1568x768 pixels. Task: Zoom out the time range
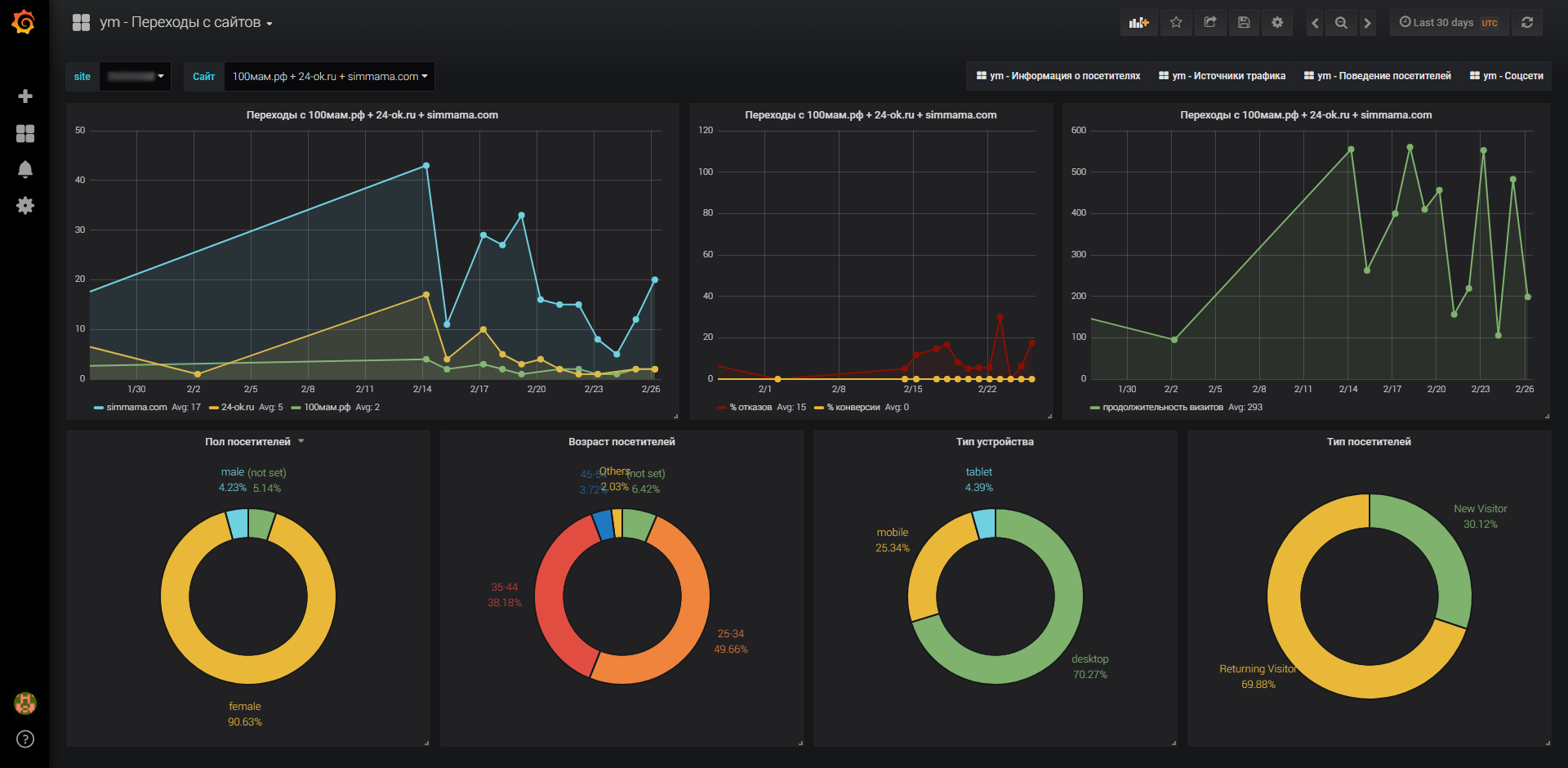click(1341, 23)
